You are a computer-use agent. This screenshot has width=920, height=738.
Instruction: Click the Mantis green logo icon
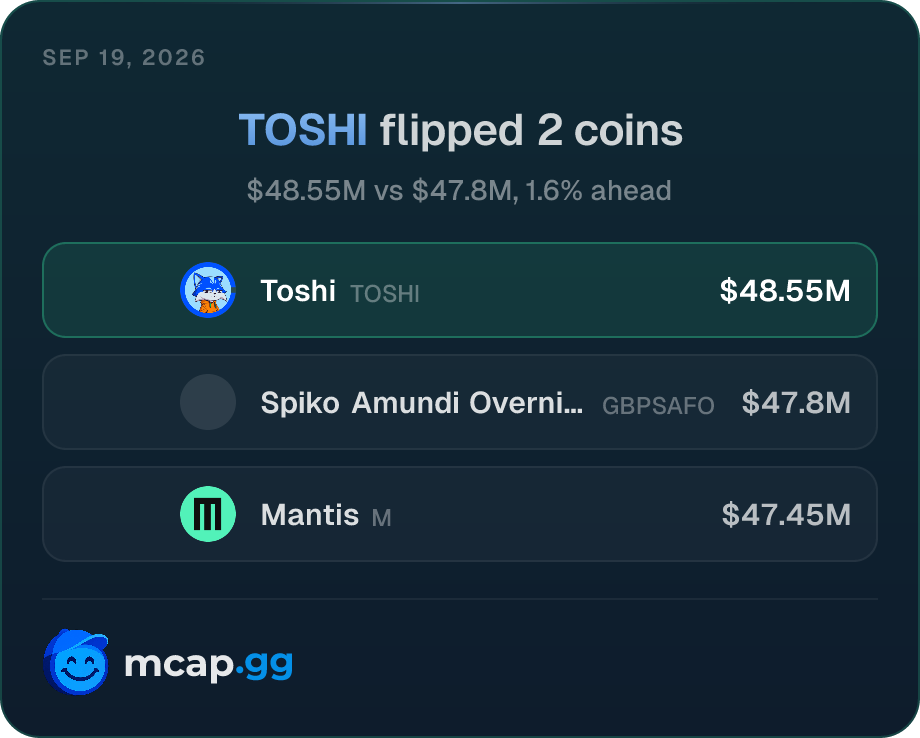pyautogui.click(x=208, y=514)
